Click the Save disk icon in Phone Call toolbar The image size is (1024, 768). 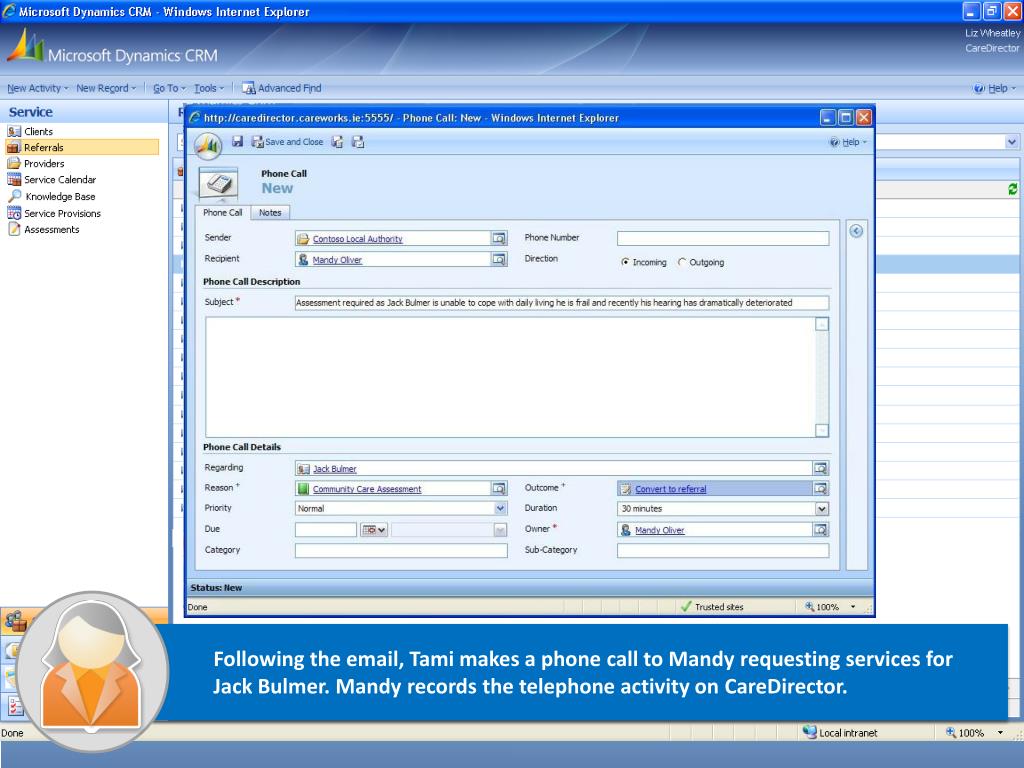click(238, 142)
